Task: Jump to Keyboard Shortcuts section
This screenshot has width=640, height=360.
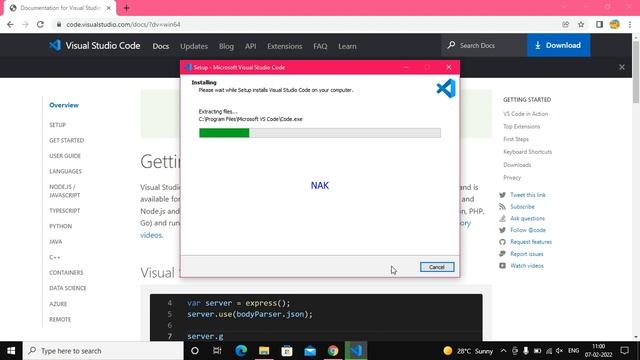Action: tap(527, 152)
